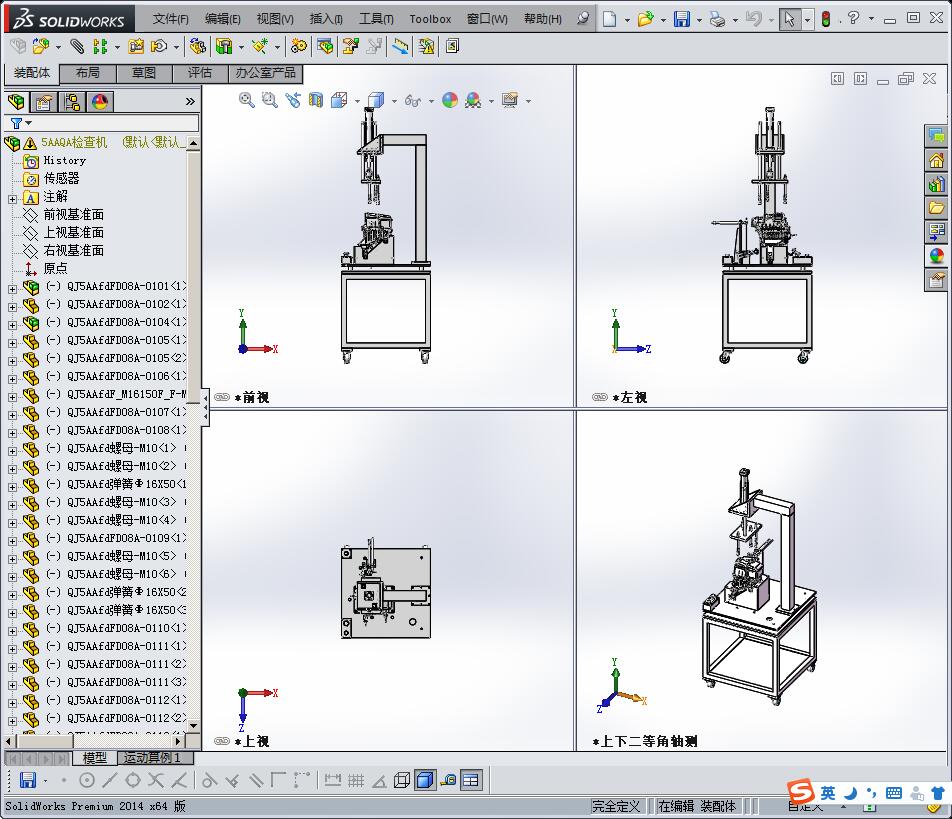
Task: Click the Insert Components icon in assembly toolbar
Action: 40,46
